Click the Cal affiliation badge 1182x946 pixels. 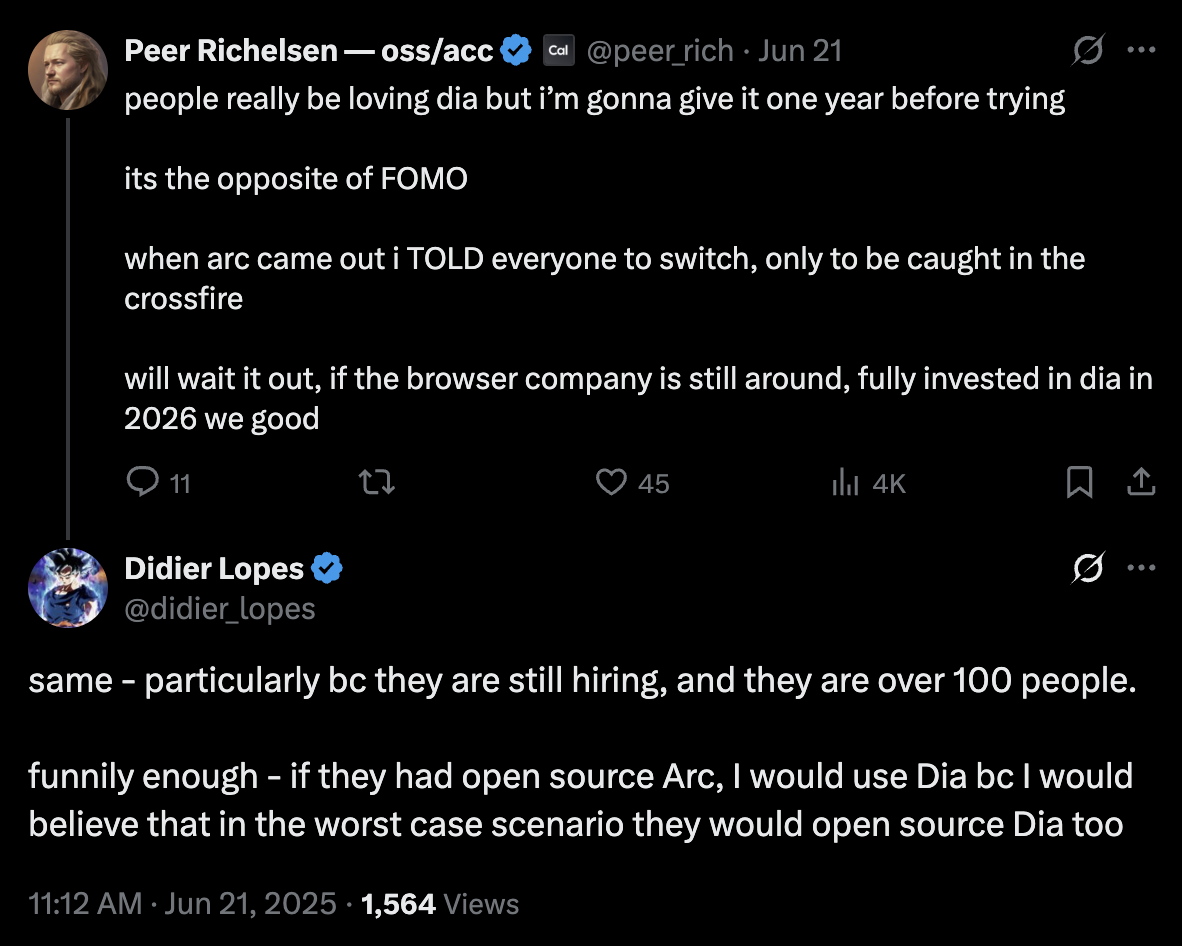pyautogui.click(x=559, y=51)
